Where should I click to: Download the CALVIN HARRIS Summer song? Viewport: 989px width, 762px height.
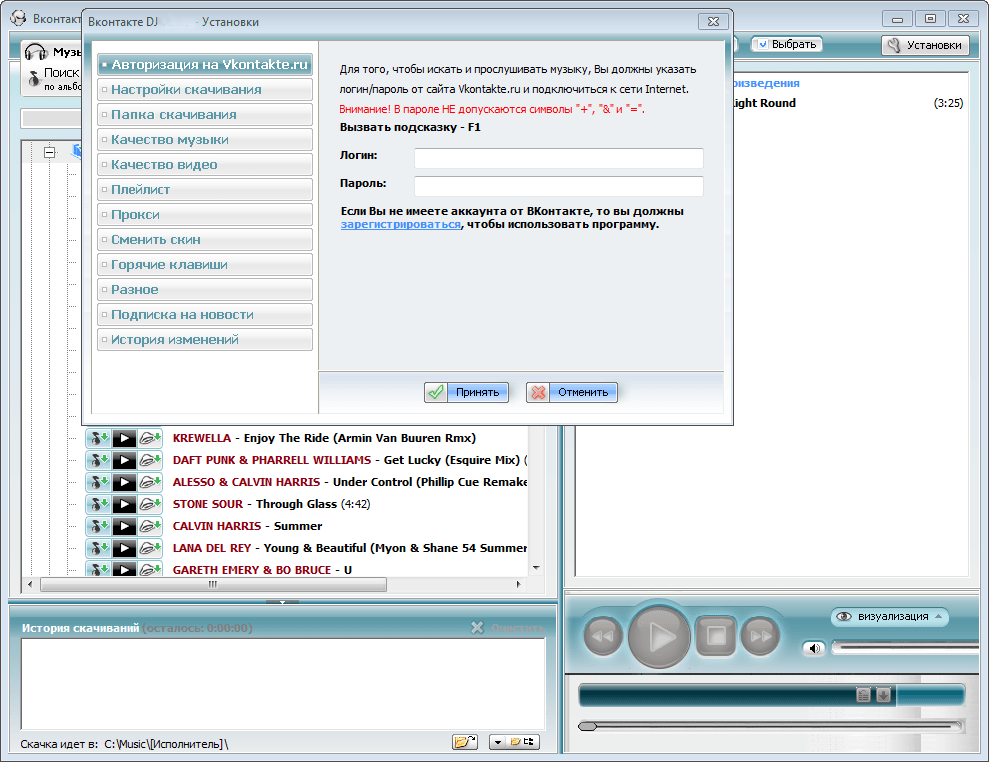[x=98, y=526]
